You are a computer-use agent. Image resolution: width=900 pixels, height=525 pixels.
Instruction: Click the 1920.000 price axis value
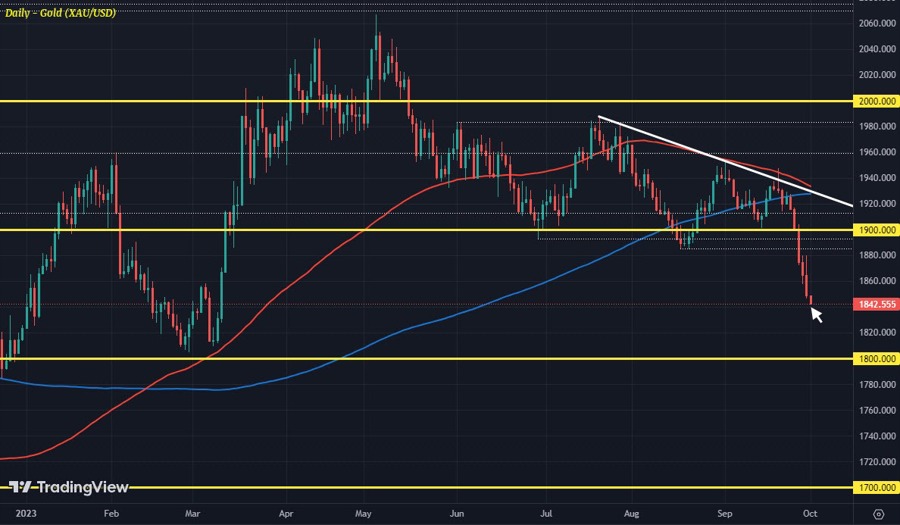[878, 204]
